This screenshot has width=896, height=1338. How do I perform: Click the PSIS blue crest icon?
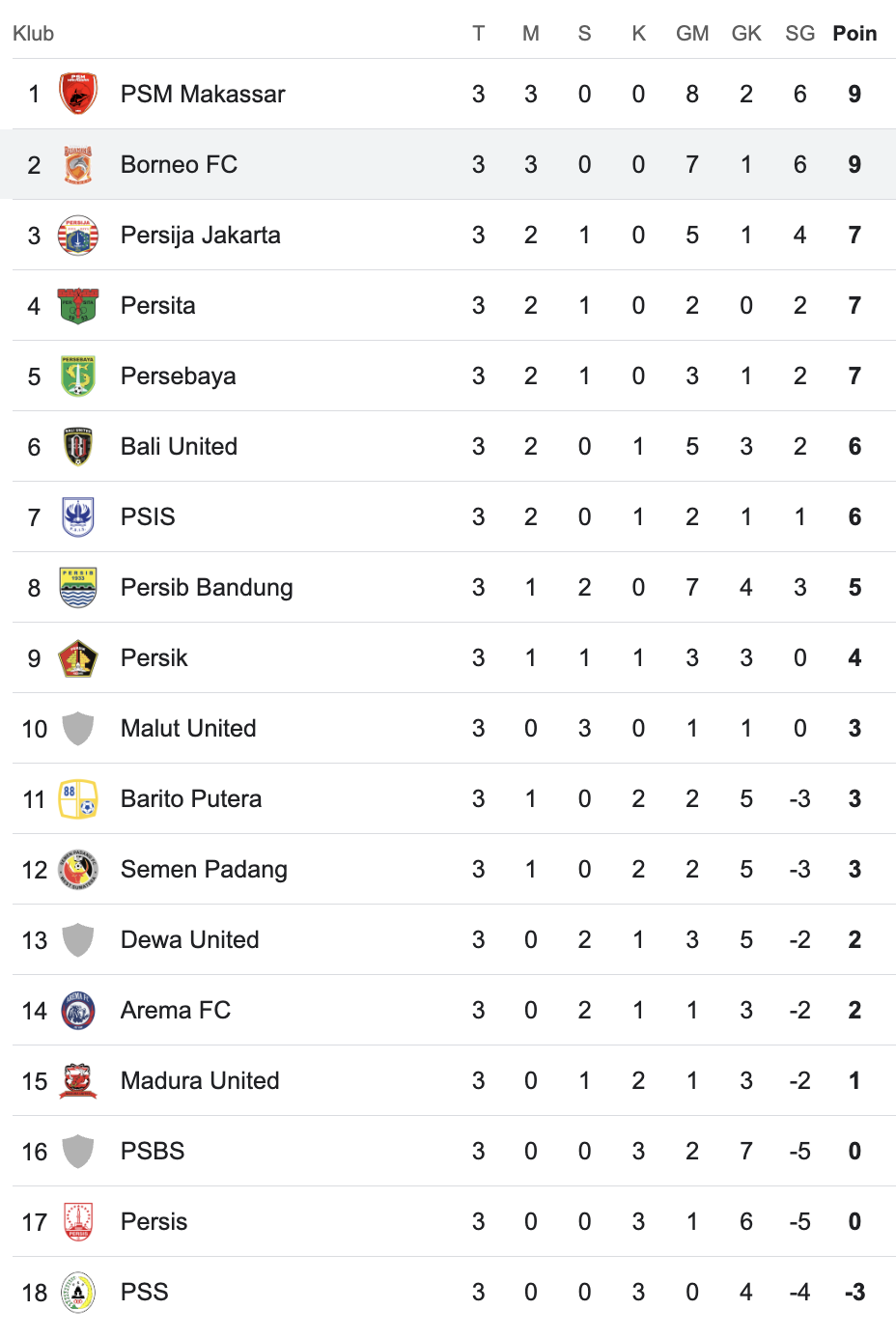point(78,516)
